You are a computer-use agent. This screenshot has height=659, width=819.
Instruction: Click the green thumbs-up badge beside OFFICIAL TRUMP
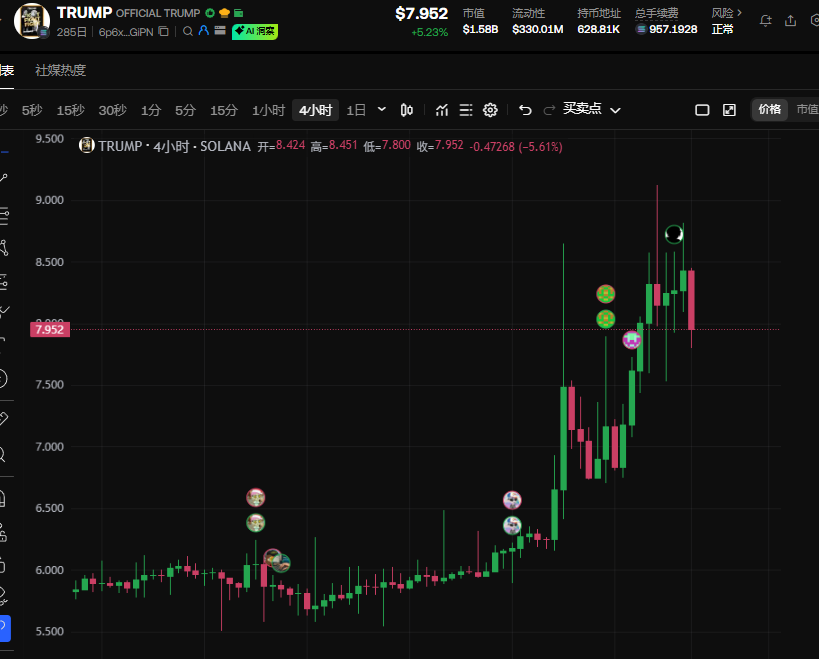coord(210,13)
